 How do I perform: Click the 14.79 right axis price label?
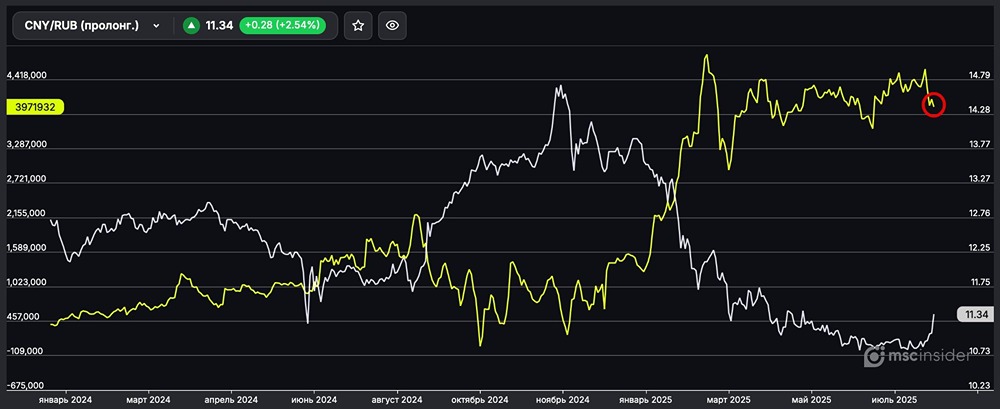972,75
